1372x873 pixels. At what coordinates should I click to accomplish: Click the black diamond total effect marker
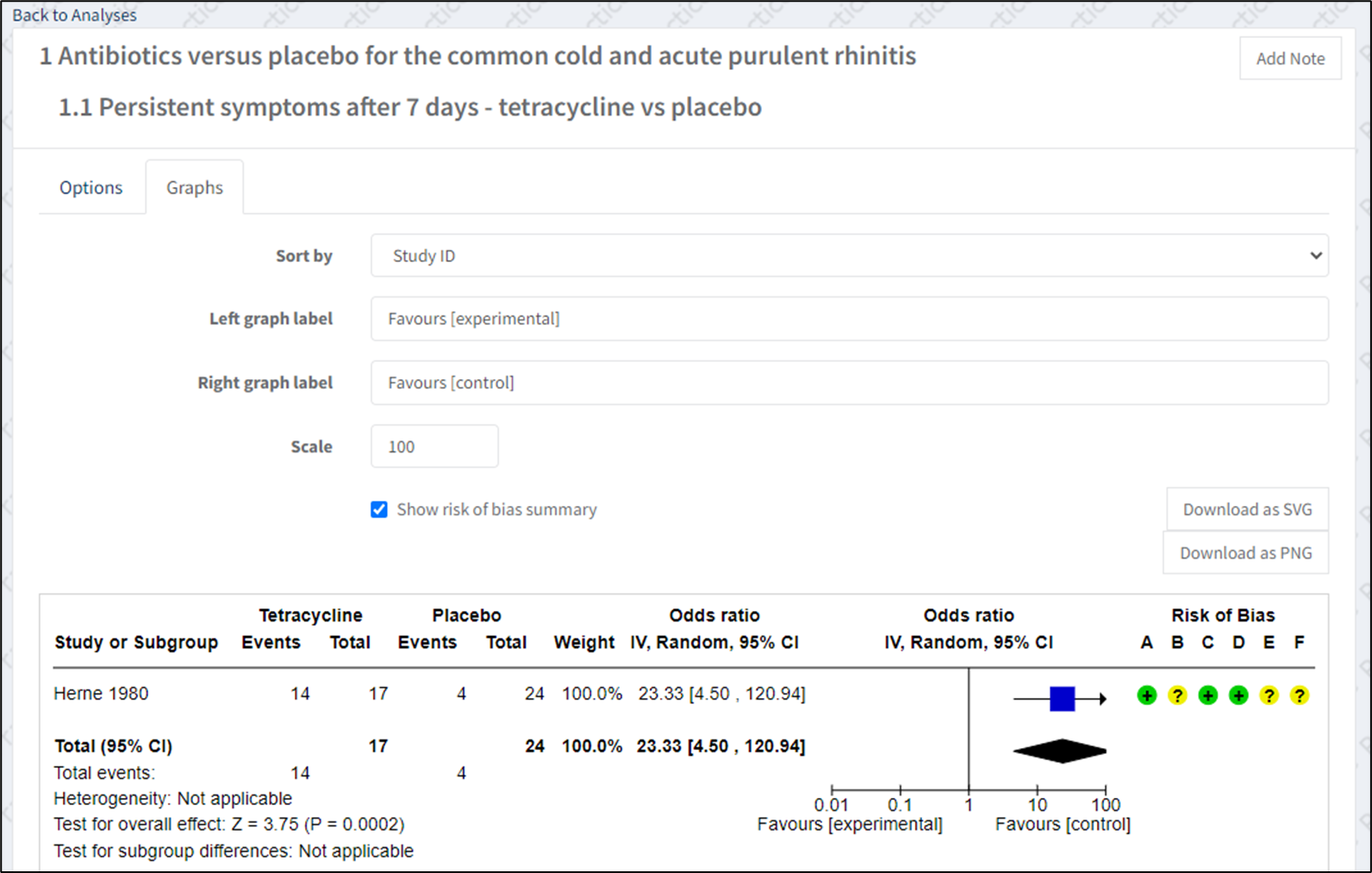[x=1060, y=751]
